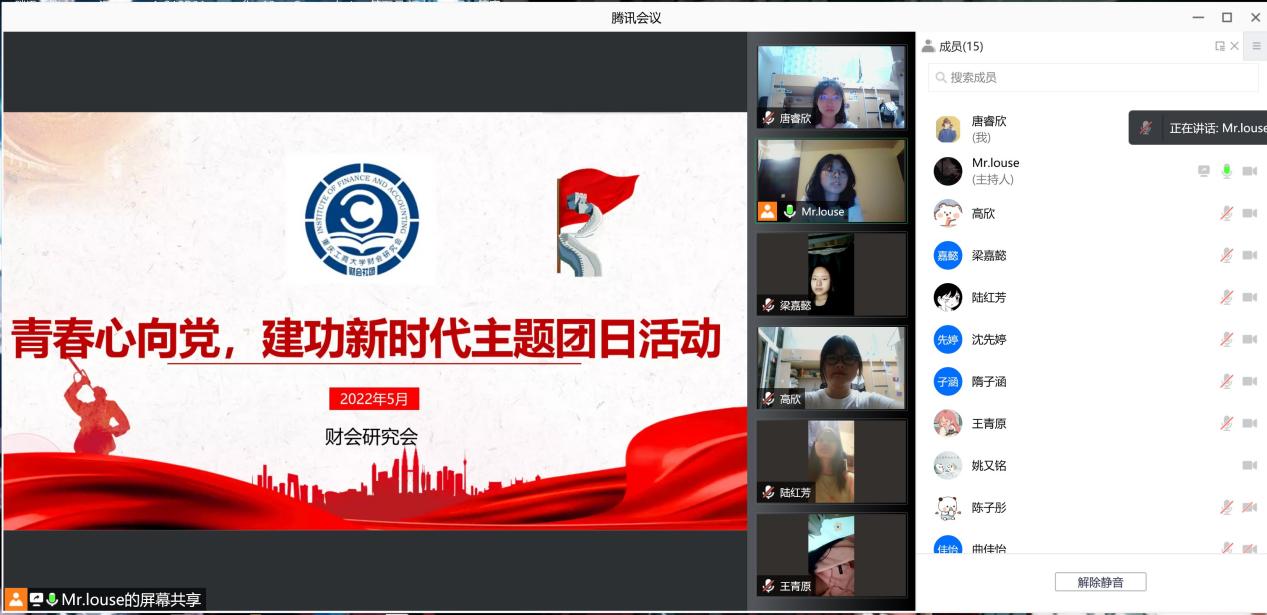Click 陈子彤's disabled camera icon
Viewport: 1267px width, 615px height.
pos(1249,507)
